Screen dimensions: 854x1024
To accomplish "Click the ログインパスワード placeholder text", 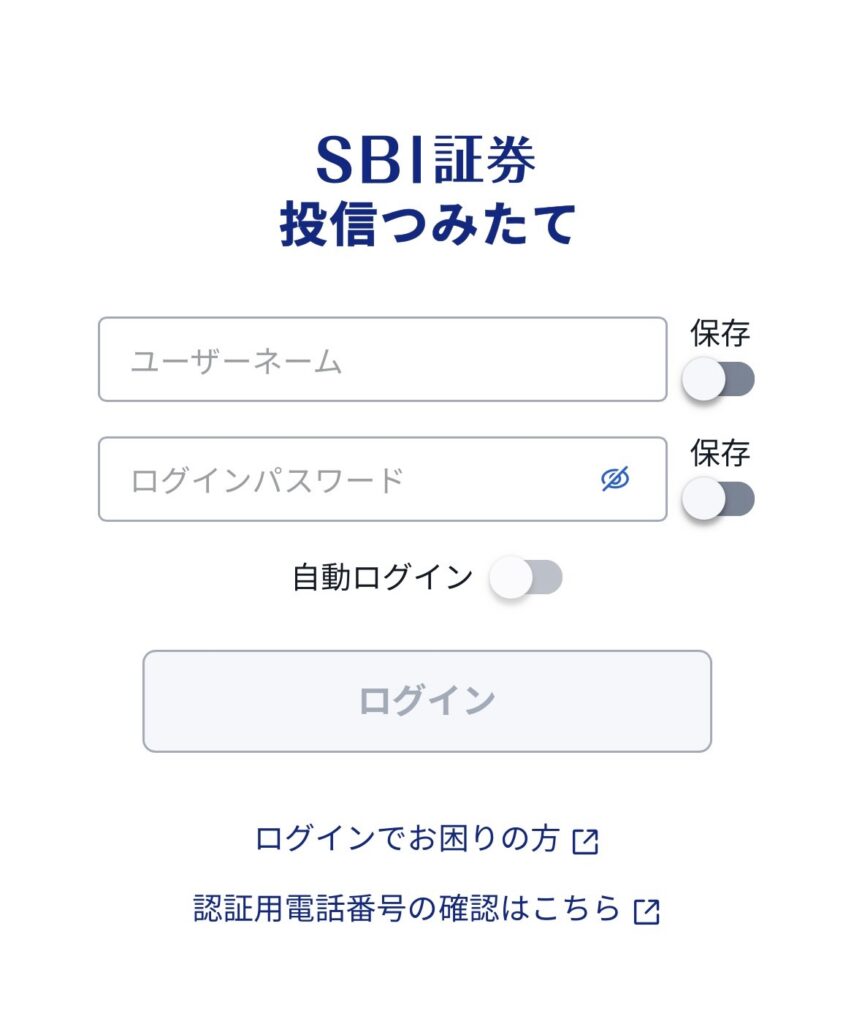I will (267, 480).
